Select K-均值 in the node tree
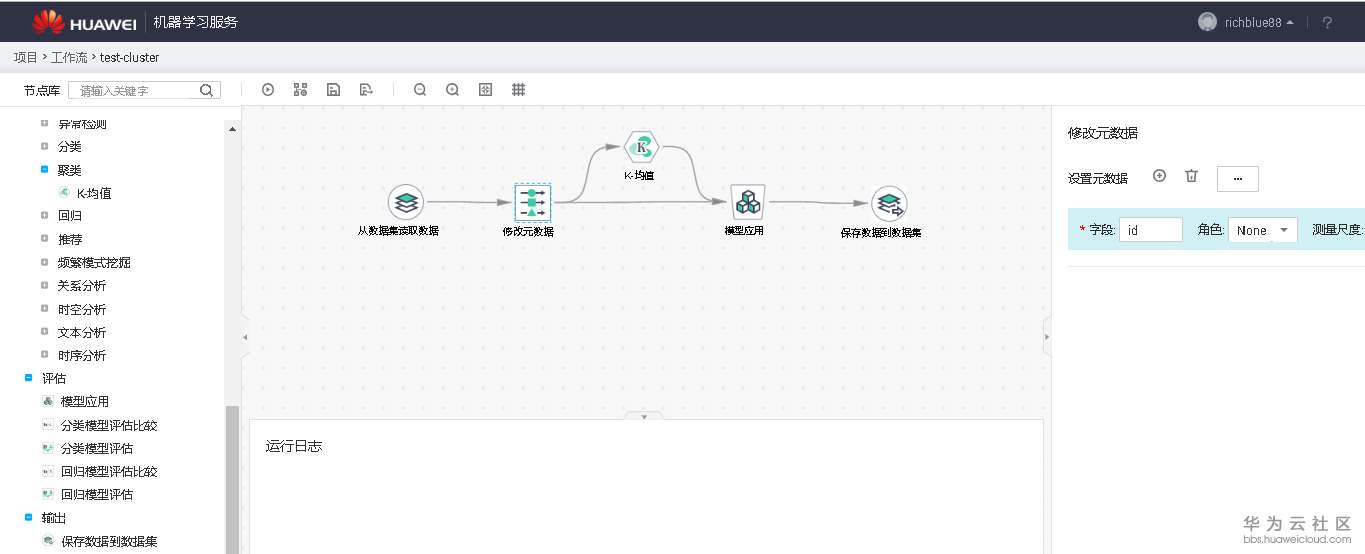The height and width of the screenshot is (554, 1365). click(94, 193)
